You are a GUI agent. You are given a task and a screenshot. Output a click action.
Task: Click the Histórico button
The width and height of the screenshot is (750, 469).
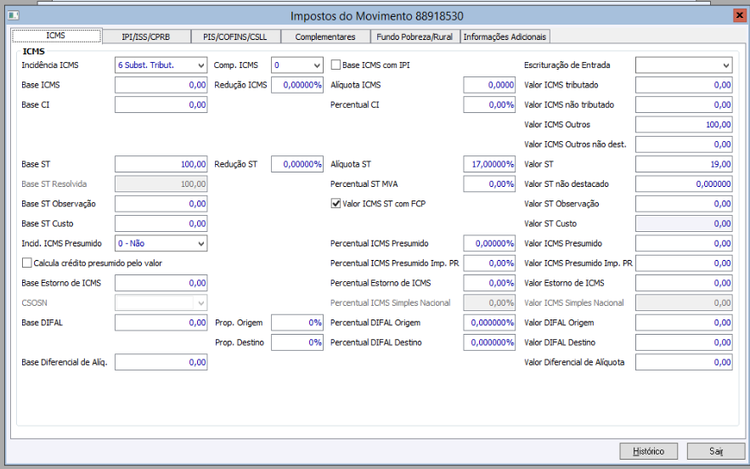tap(649, 451)
